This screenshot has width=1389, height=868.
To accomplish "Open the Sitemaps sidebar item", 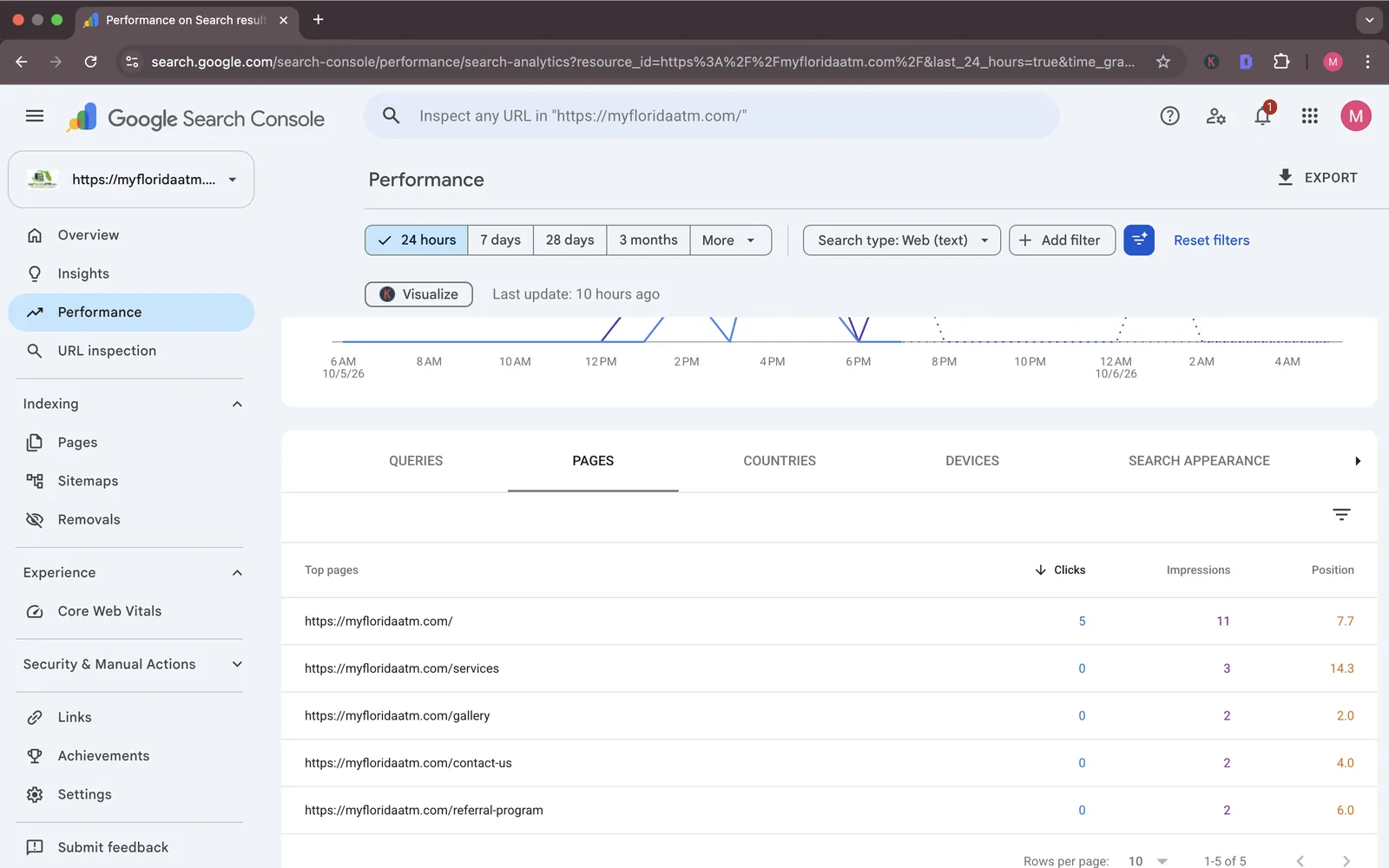I will point(130,481).
